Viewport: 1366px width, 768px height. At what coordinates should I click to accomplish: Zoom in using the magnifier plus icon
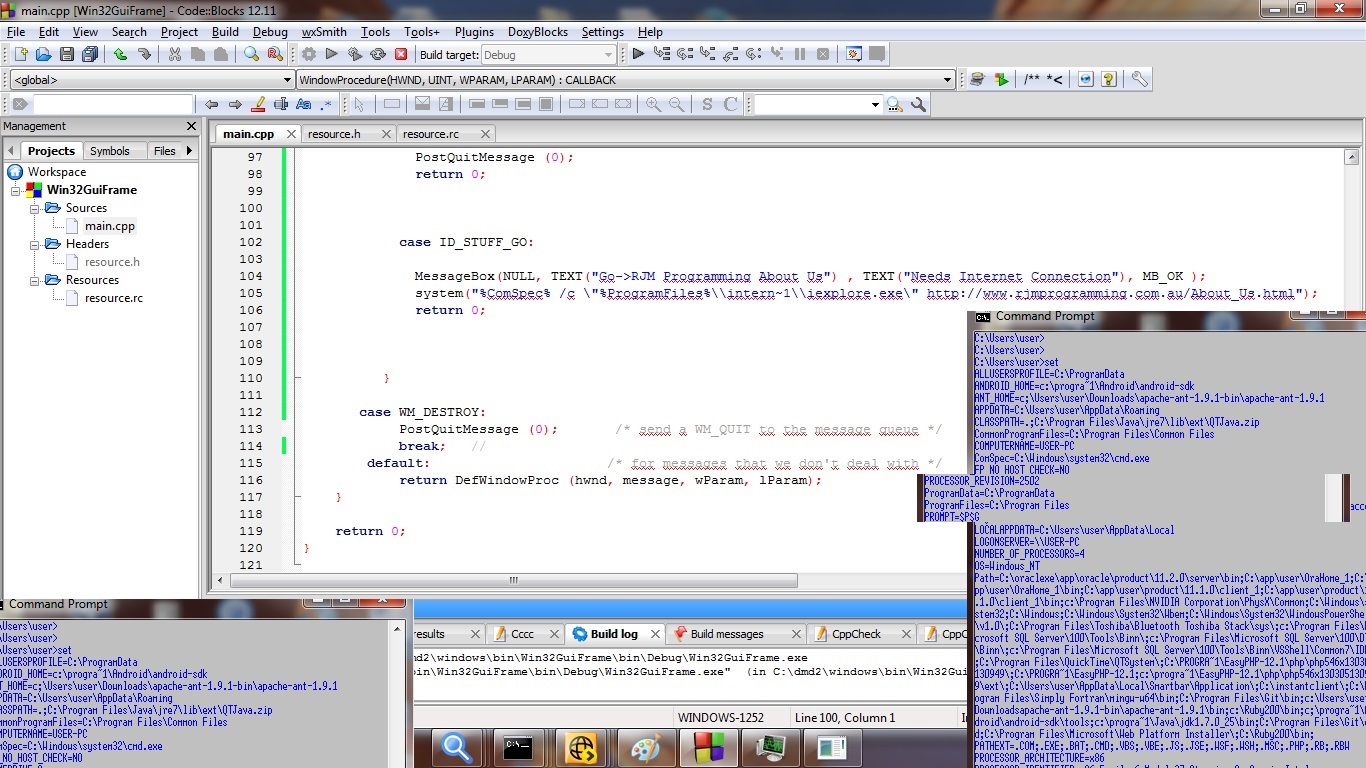coord(653,104)
